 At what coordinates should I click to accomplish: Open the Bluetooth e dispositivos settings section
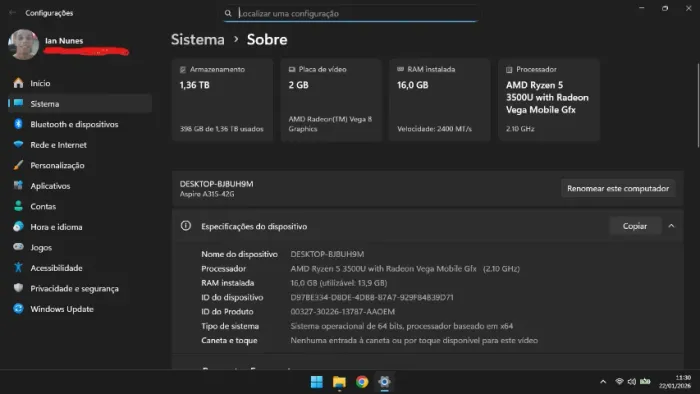point(80,124)
